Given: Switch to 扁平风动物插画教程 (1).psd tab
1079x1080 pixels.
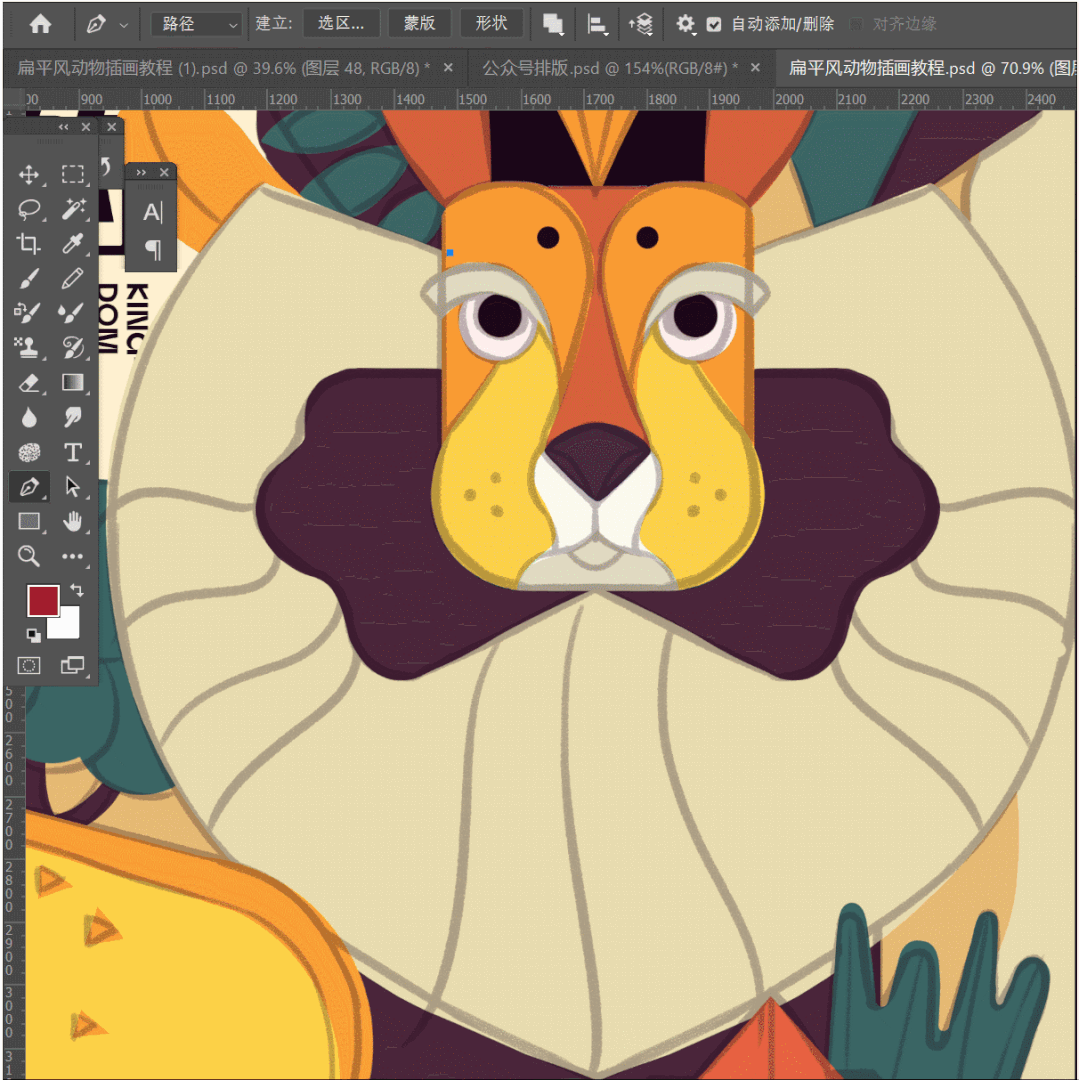Looking at the screenshot, I should (x=224, y=68).
